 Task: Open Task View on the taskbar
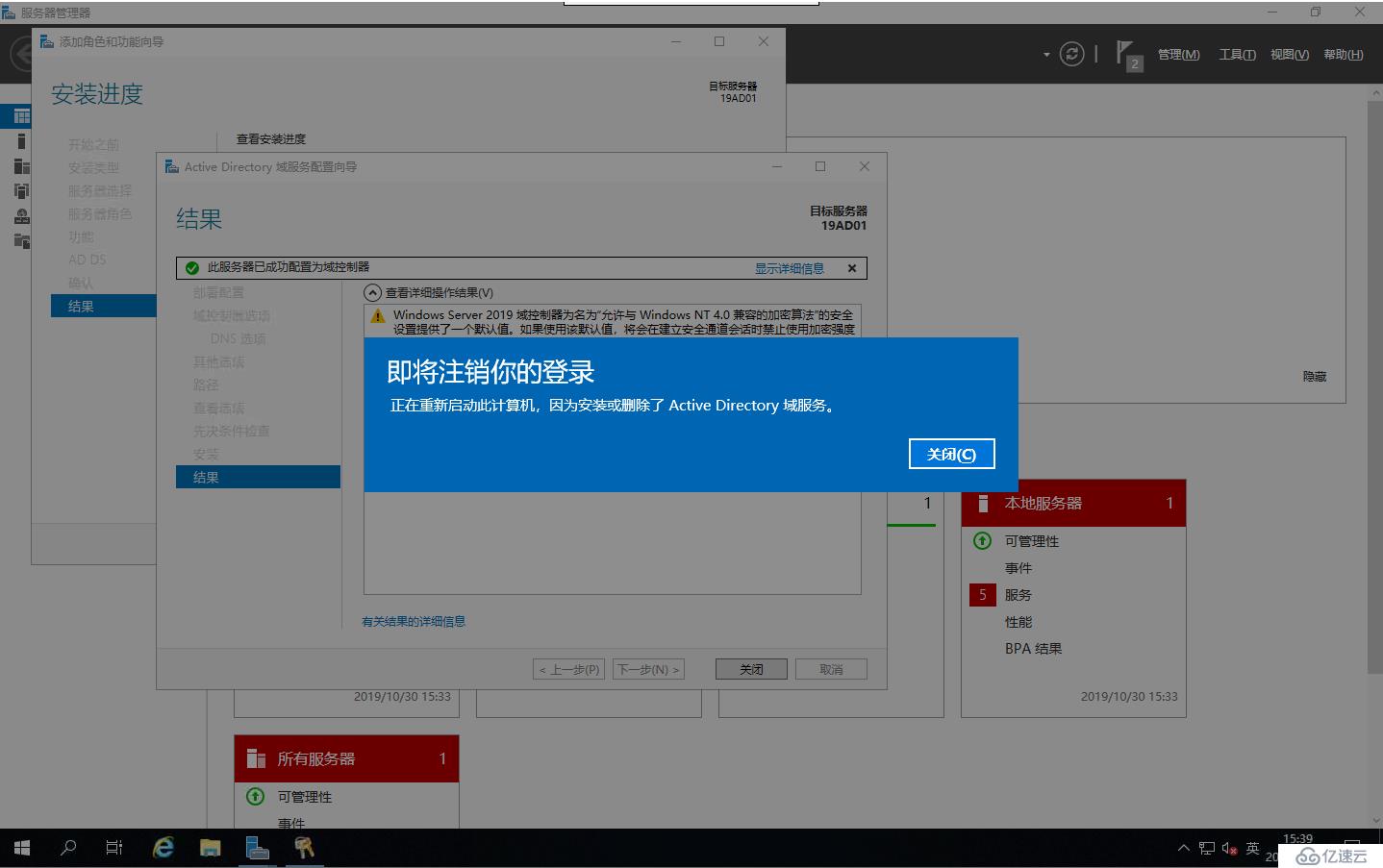[x=113, y=848]
